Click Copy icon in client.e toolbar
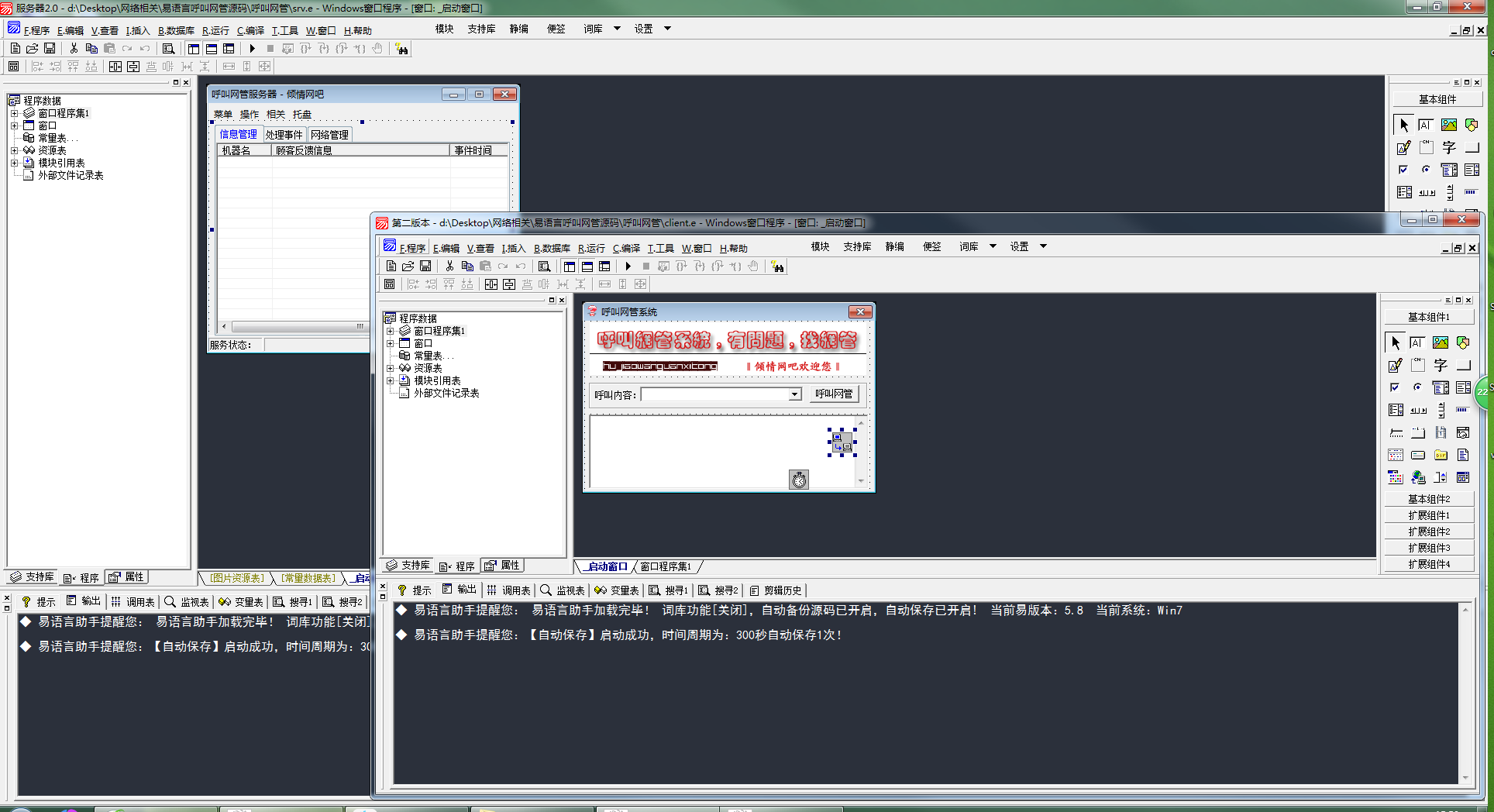The width and height of the screenshot is (1494, 812). [467, 267]
